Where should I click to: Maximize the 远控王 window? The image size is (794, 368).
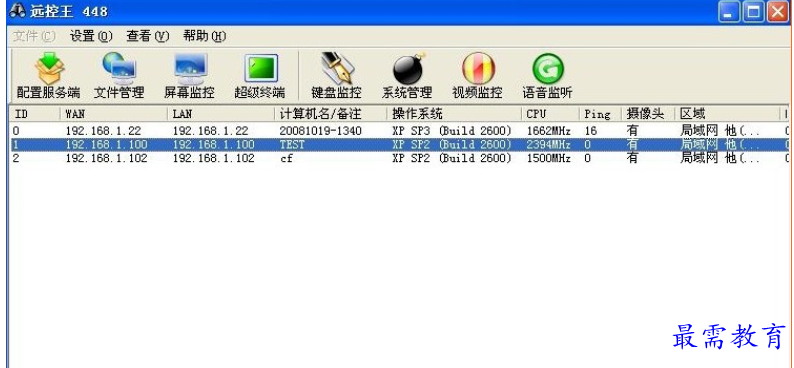coord(753,12)
